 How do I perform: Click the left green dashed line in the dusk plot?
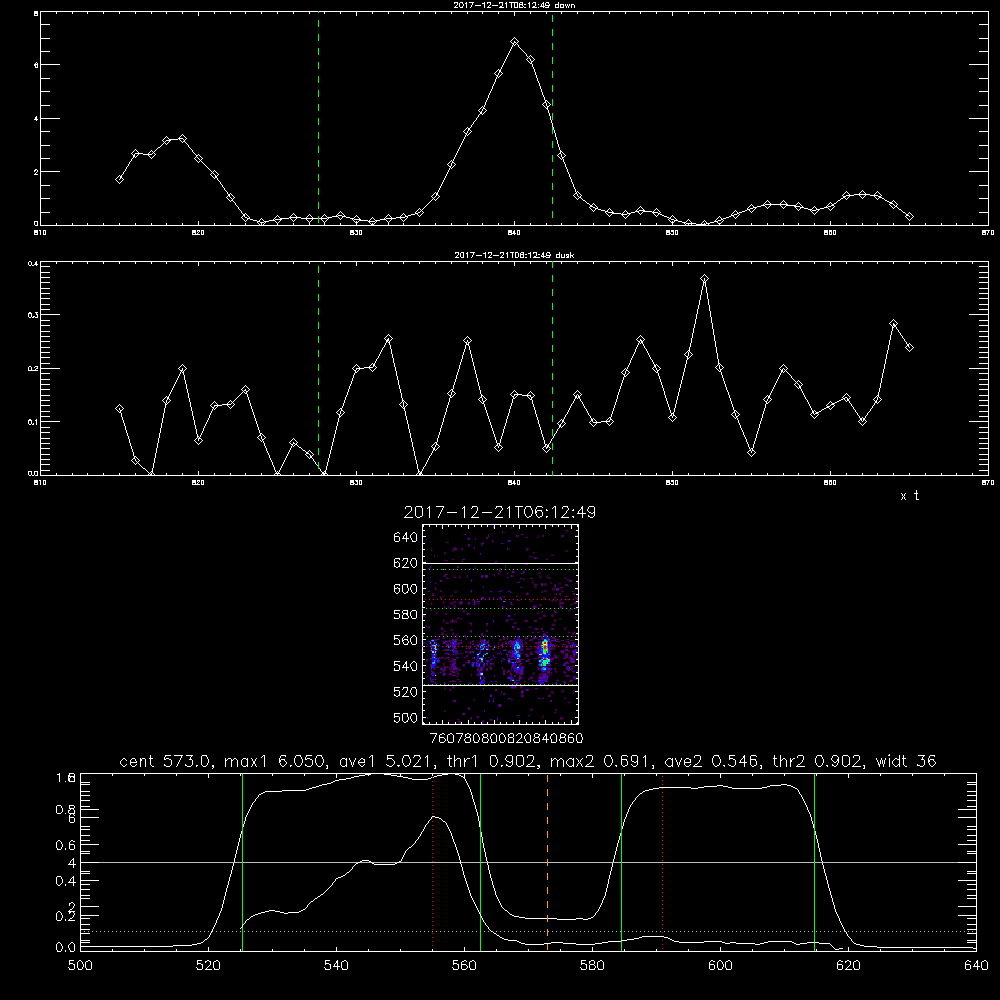[318, 368]
